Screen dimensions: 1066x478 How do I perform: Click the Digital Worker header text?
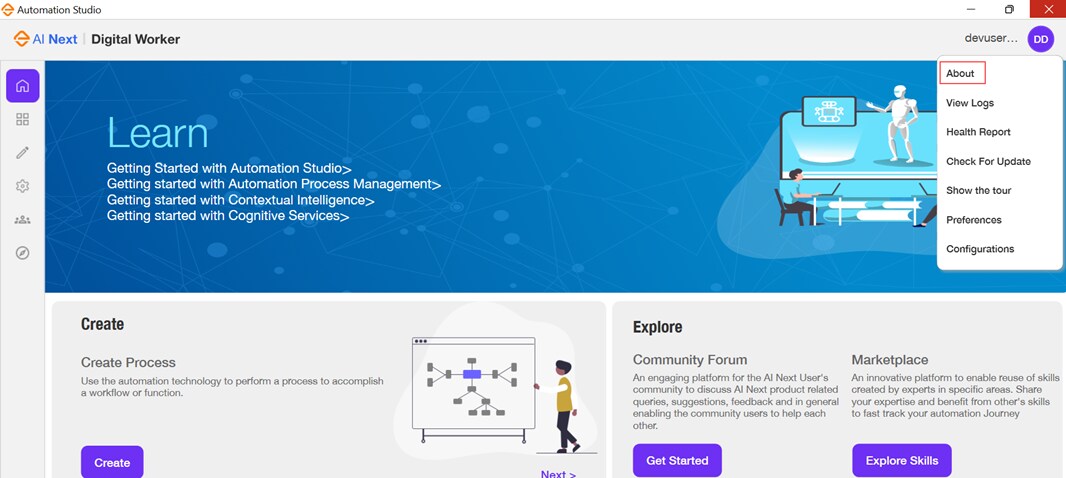136,39
